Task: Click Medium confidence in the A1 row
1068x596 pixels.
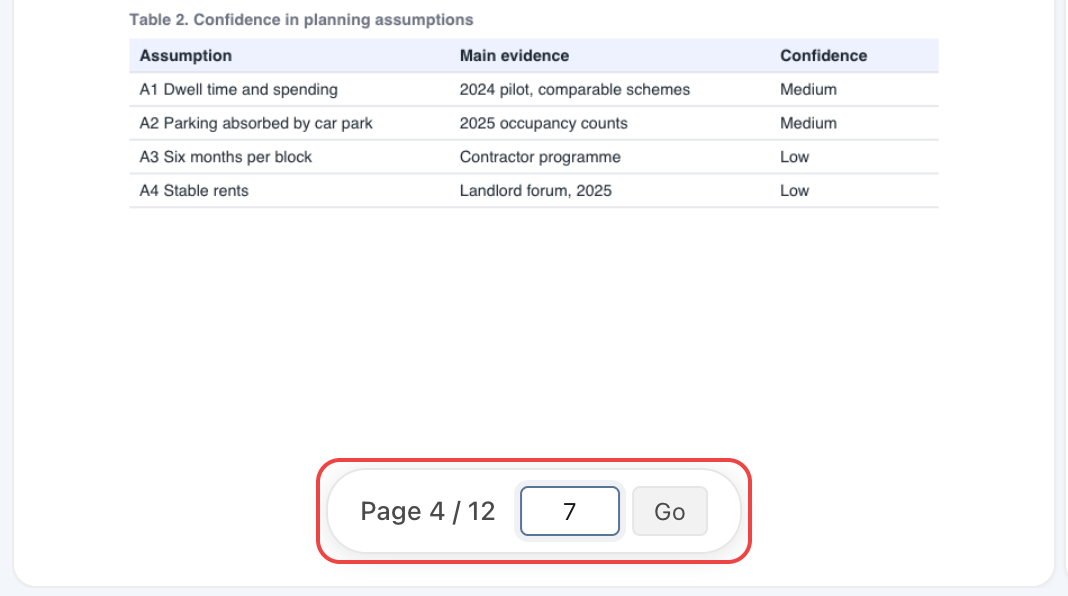Action: [x=808, y=89]
